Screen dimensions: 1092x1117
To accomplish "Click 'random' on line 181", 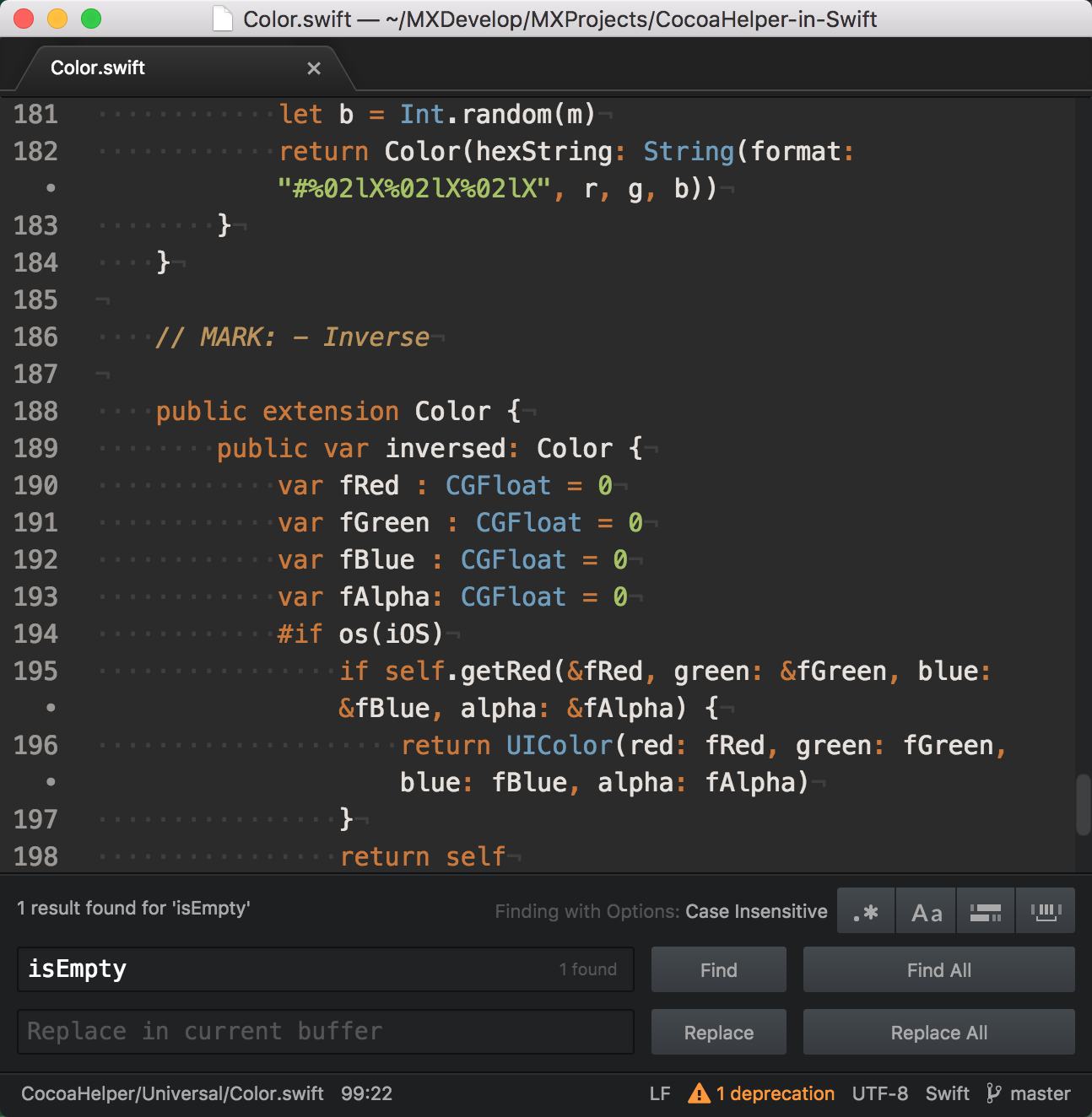I will click(506, 115).
